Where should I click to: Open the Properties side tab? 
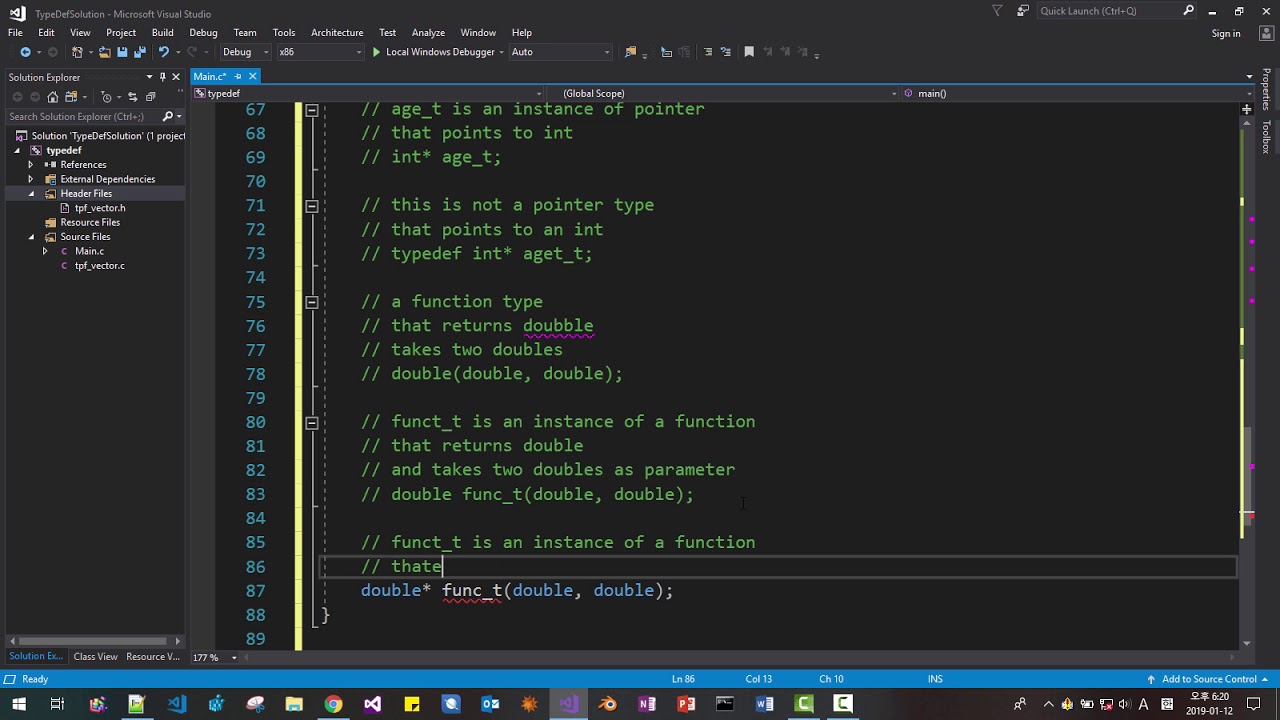tap(1266, 90)
